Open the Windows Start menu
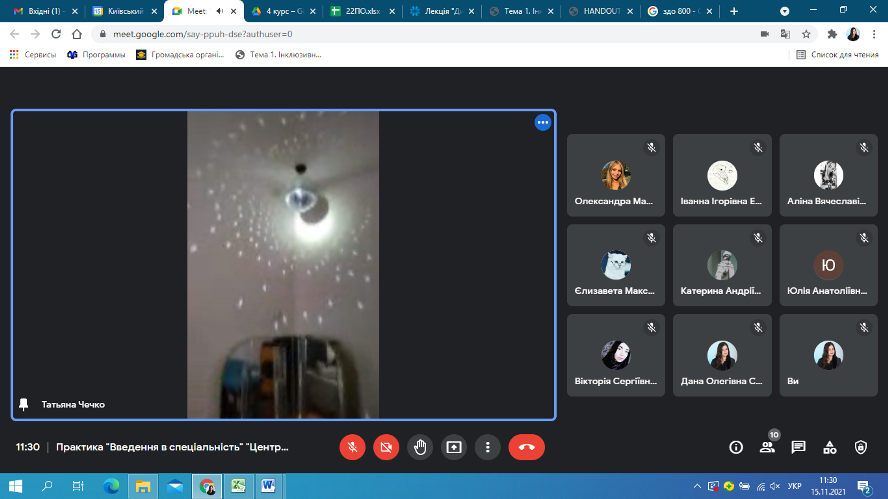This screenshot has height=499, width=888. pos(15,486)
